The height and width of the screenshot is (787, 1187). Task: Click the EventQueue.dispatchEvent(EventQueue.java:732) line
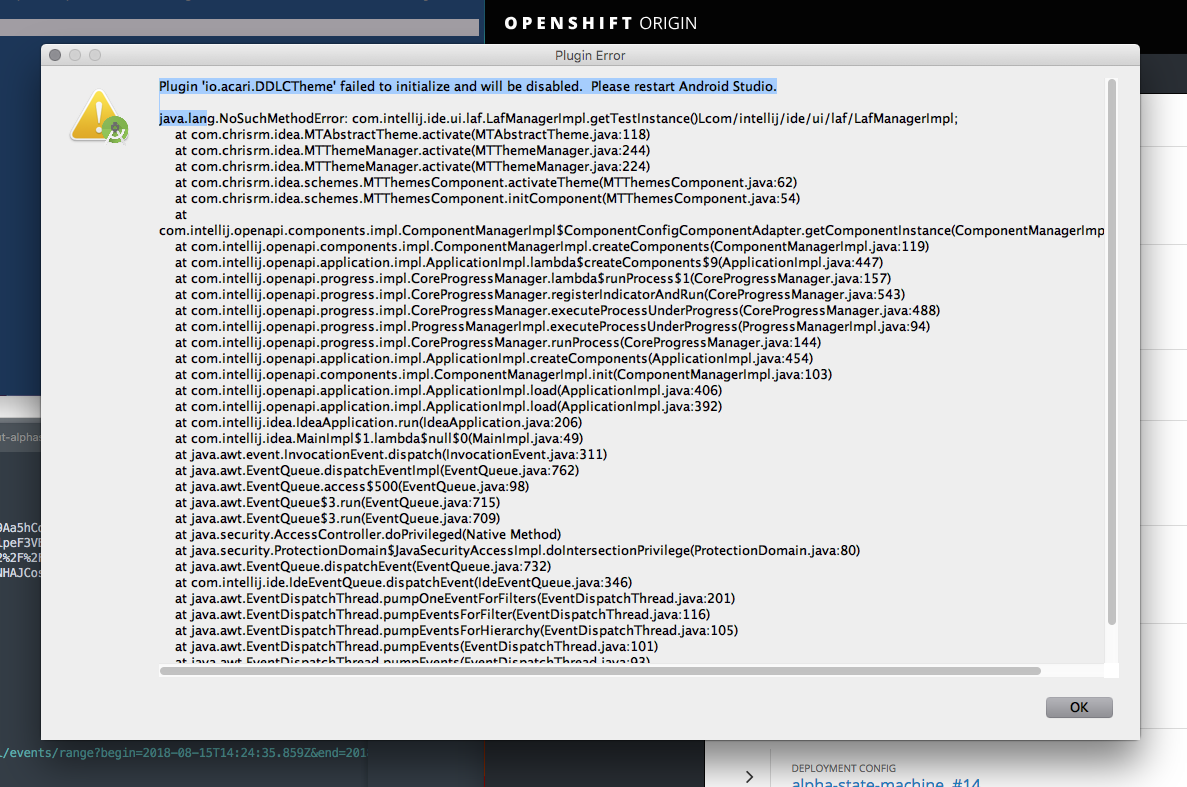tap(363, 566)
